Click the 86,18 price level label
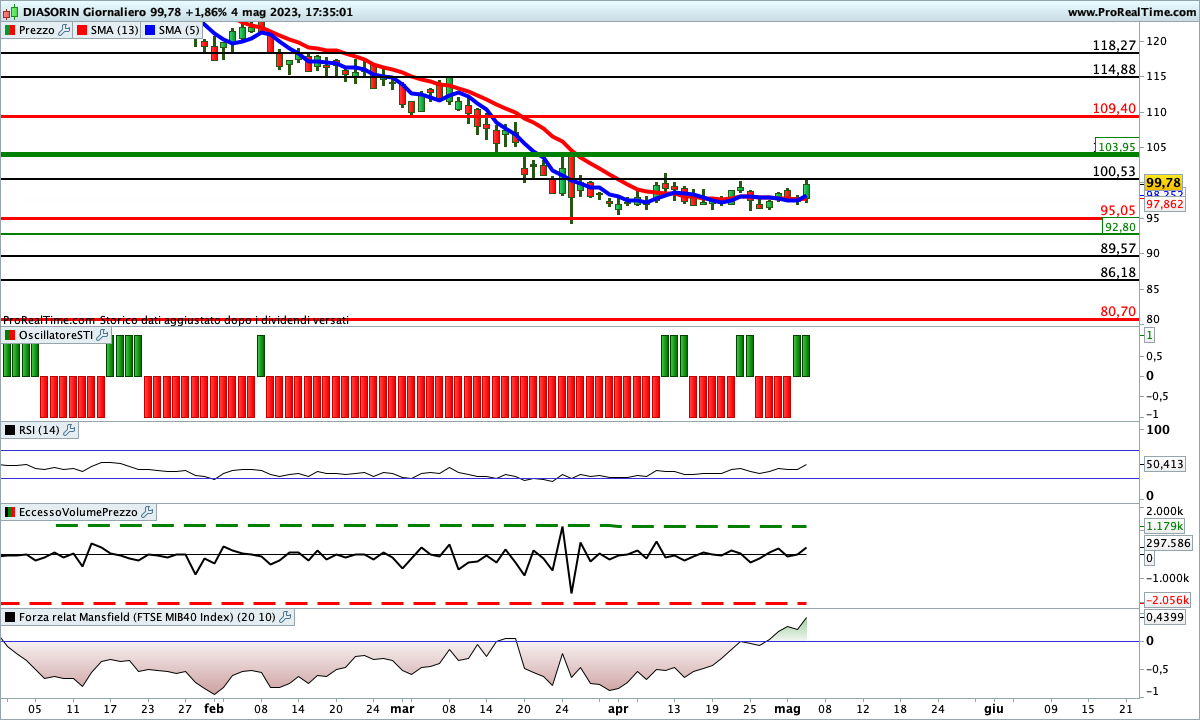The image size is (1200, 720). click(1118, 272)
